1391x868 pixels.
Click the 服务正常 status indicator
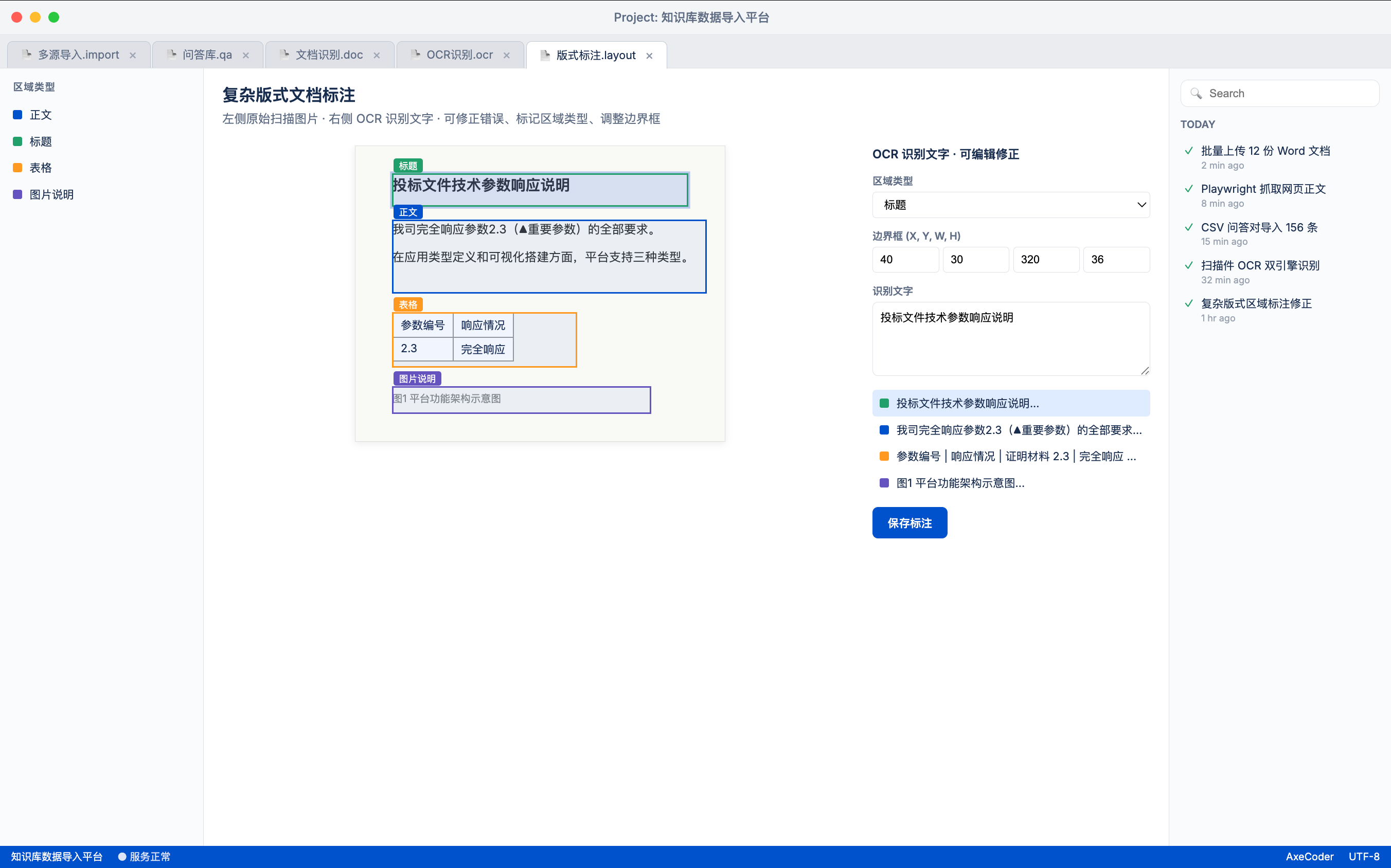(x=144, y=857)
